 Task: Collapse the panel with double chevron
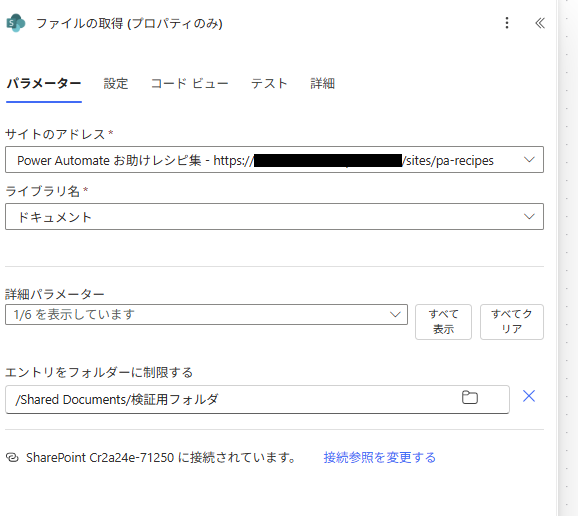coord(540,23)
